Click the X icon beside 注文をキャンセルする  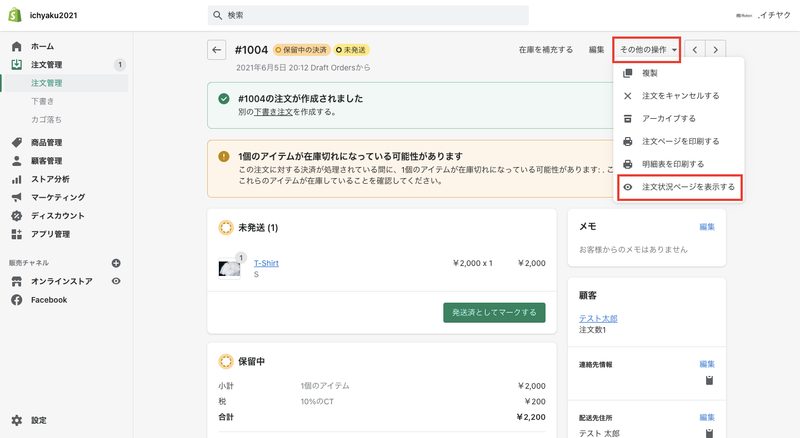[628, 96]
